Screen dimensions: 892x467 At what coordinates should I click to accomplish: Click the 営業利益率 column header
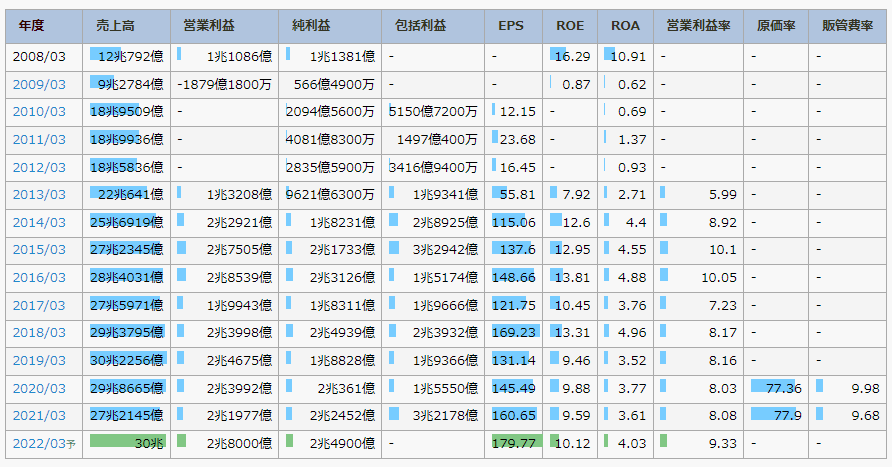[x=699, y=26]
